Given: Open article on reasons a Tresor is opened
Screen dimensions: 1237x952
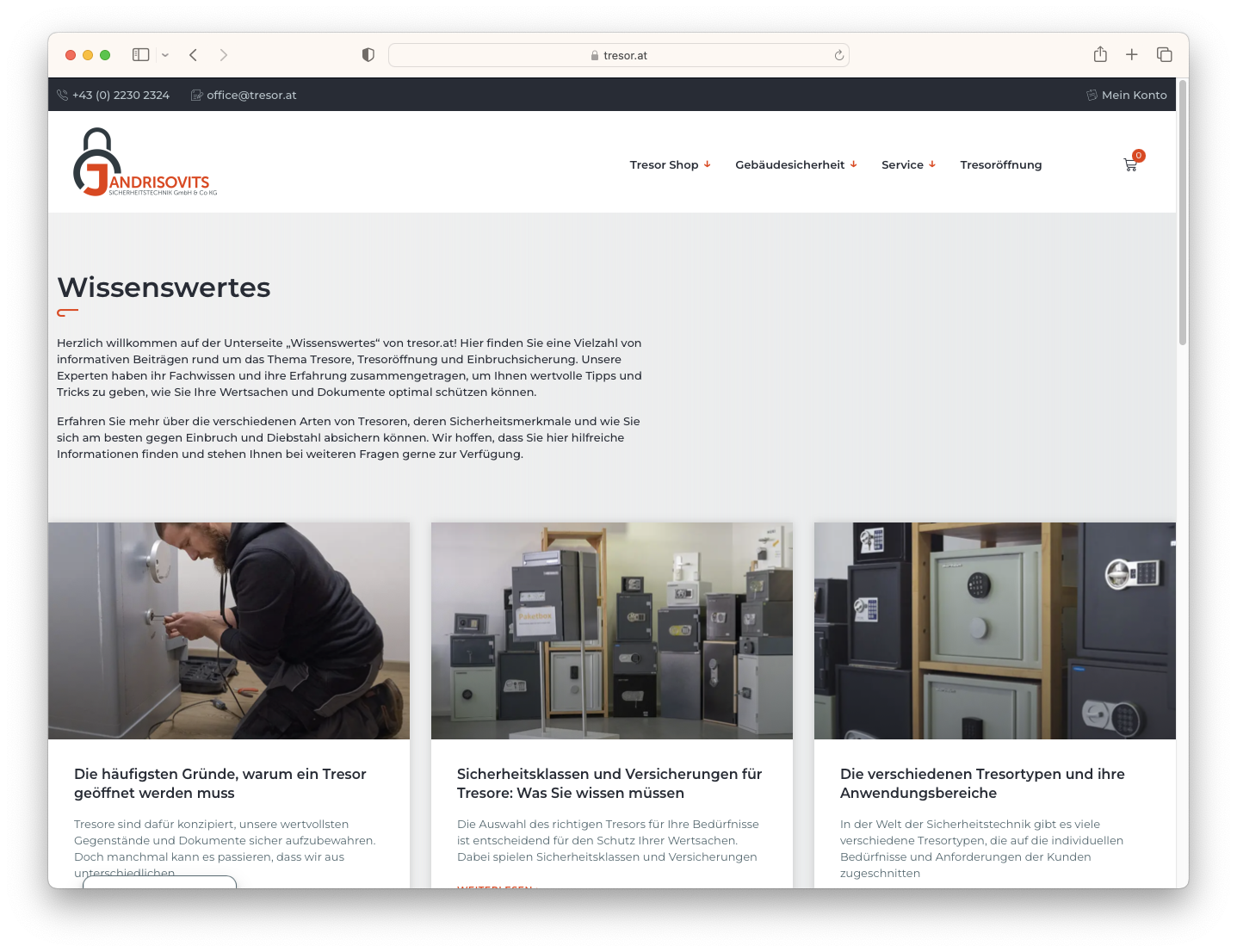Looking at the screenshot, I should point(220,783).
